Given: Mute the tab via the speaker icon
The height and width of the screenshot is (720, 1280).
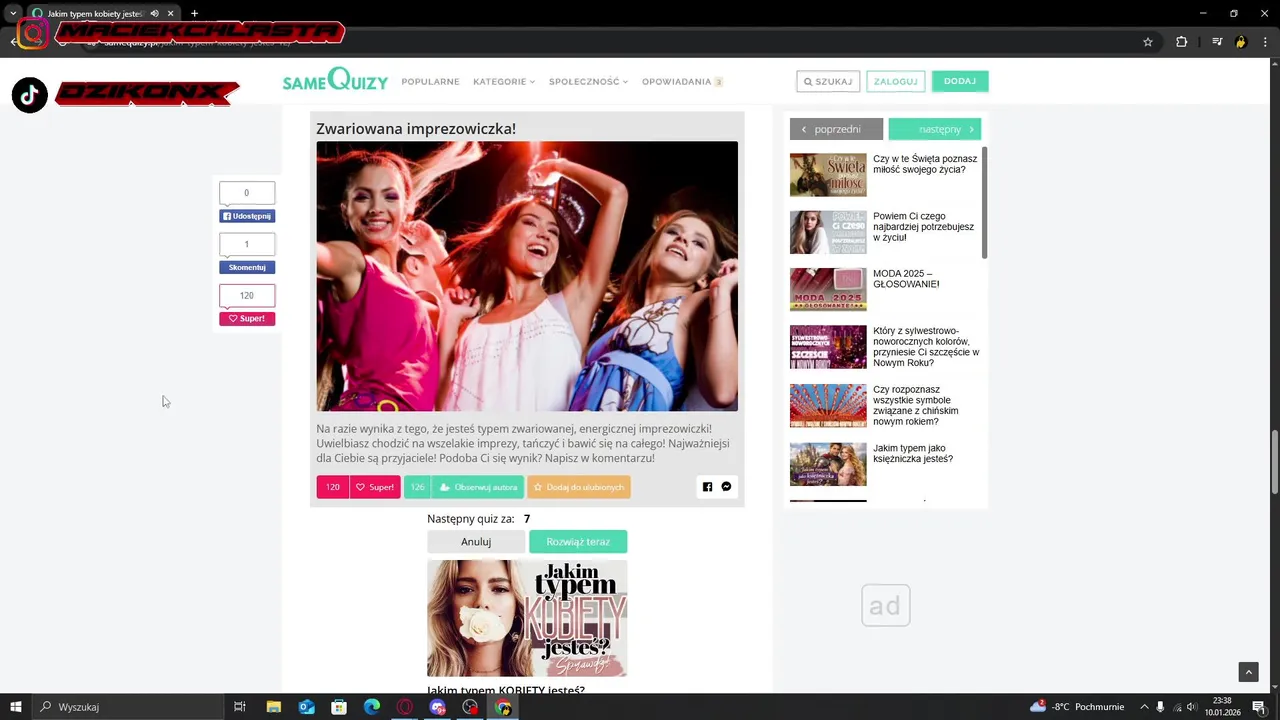Looking at the screenshot, I should pyautogui.click(x=154, y=14).
